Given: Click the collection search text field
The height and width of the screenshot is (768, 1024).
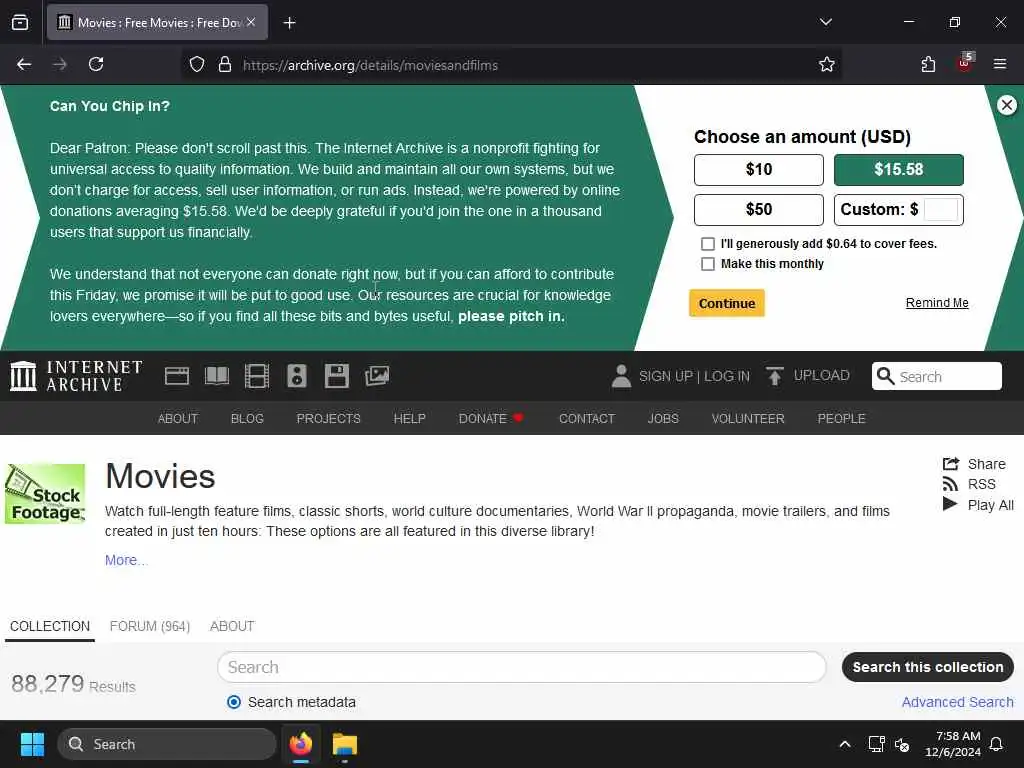Looking at the screenshot, I should coord(522,667).
